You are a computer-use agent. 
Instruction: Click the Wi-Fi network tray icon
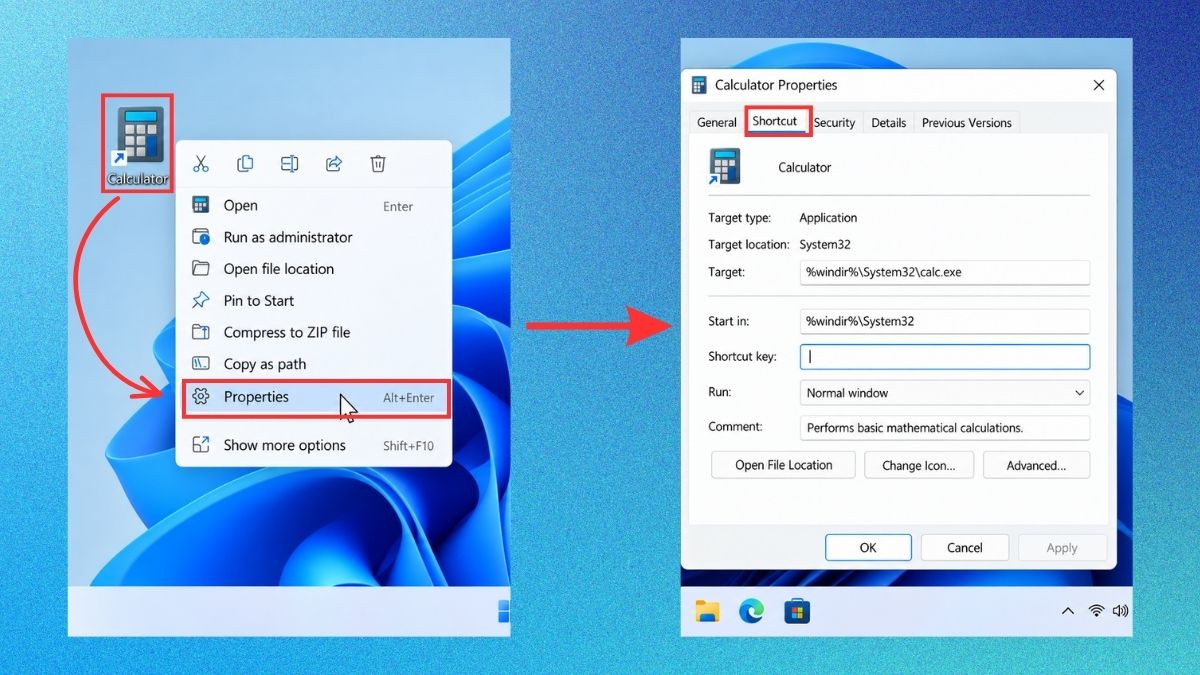coord(1096,611)
